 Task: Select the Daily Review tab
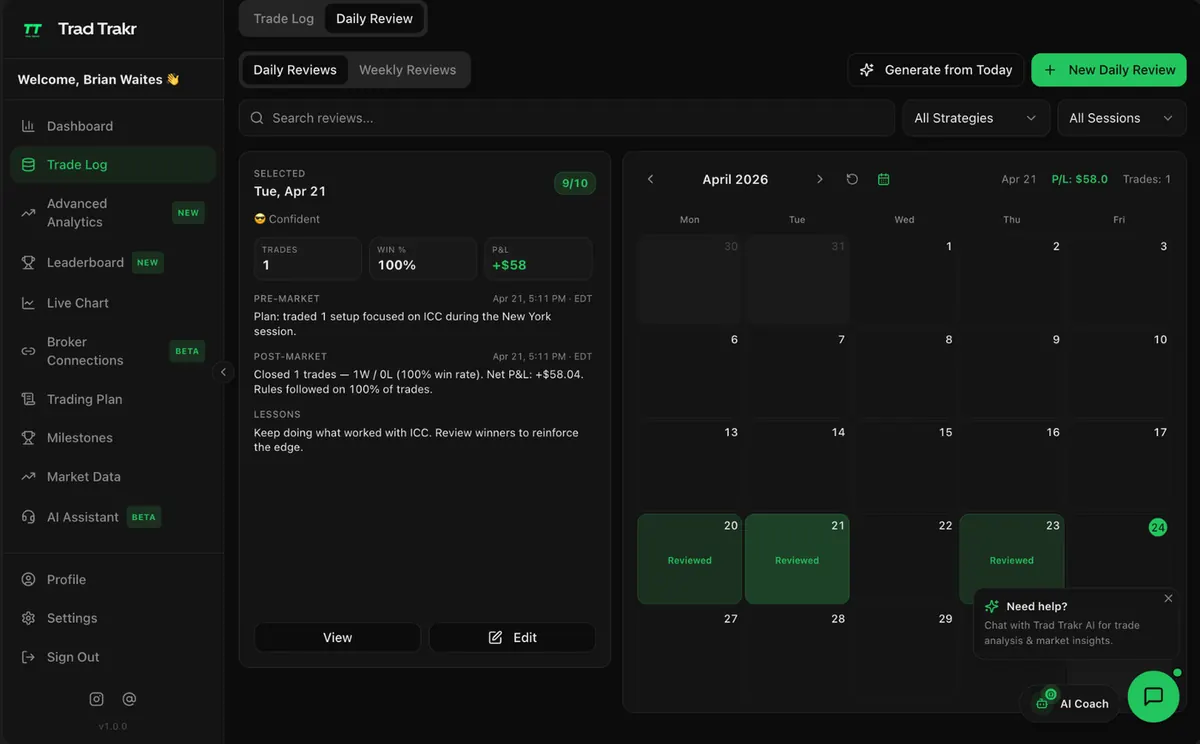375,19
